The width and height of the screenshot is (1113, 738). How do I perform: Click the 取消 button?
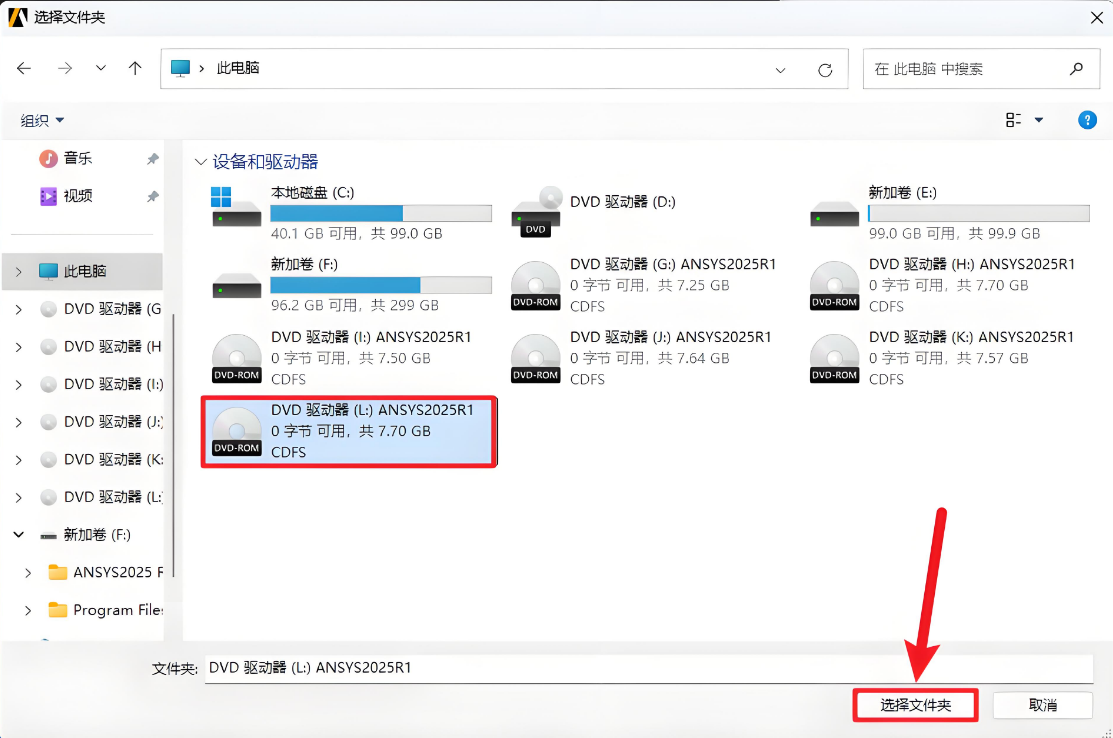pyautogui.click(x=1042, y=705)
